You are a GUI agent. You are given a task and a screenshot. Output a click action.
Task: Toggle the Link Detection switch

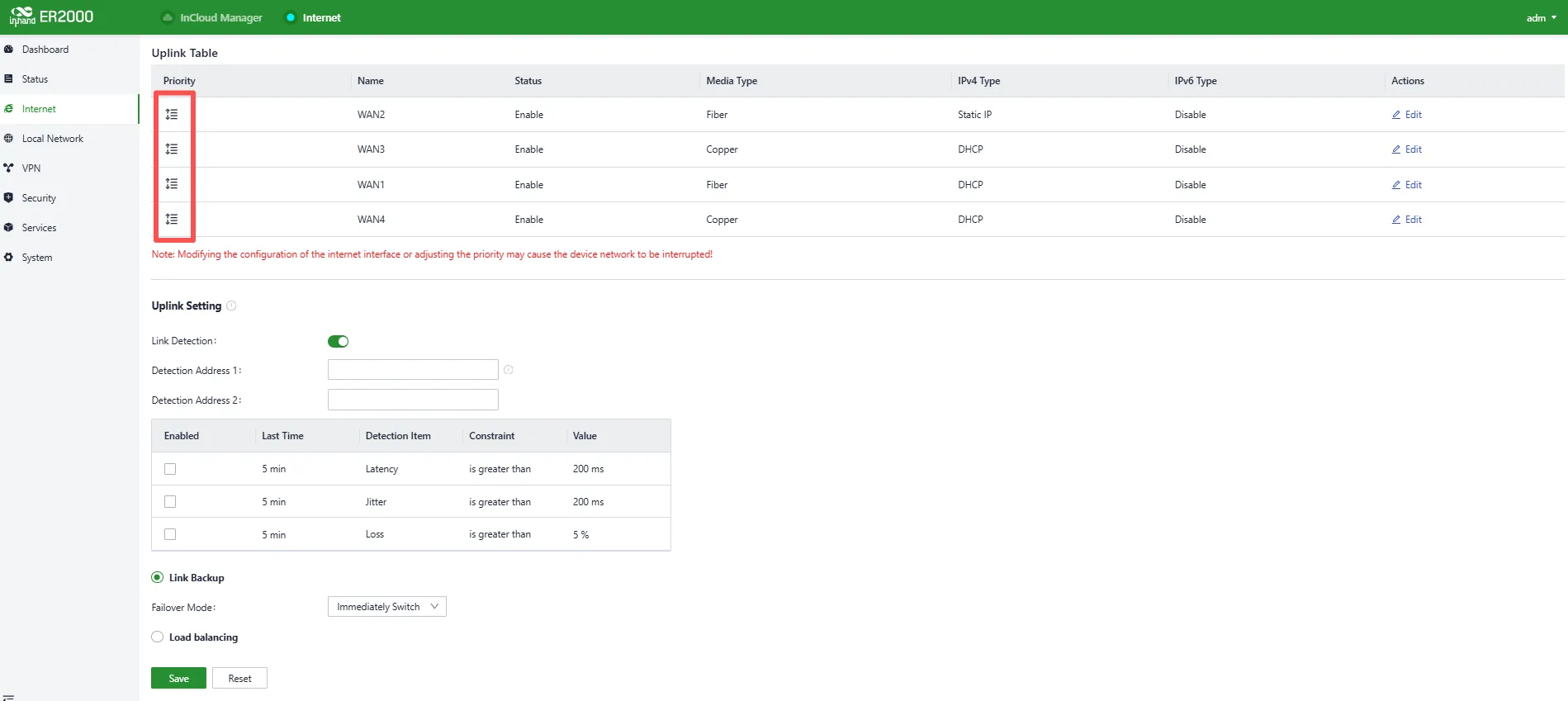(339, 342)
